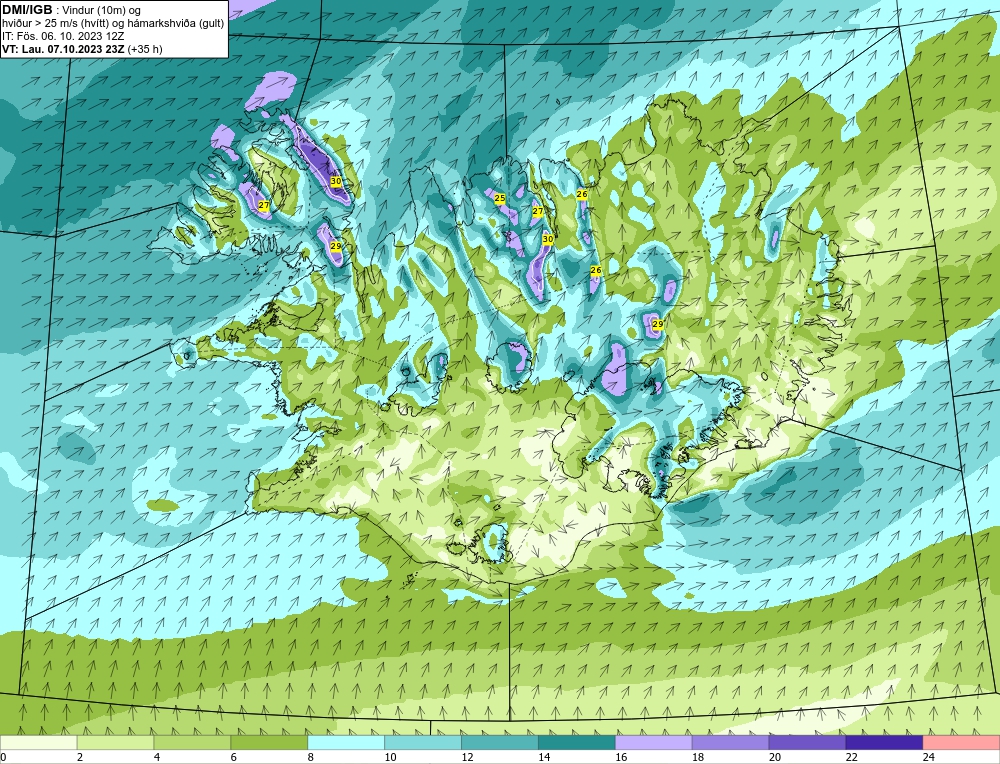Viewport: 1000px width, 764px height.
Task: Click the '29' gust label east of Westfjords
Action: (336, 246)
